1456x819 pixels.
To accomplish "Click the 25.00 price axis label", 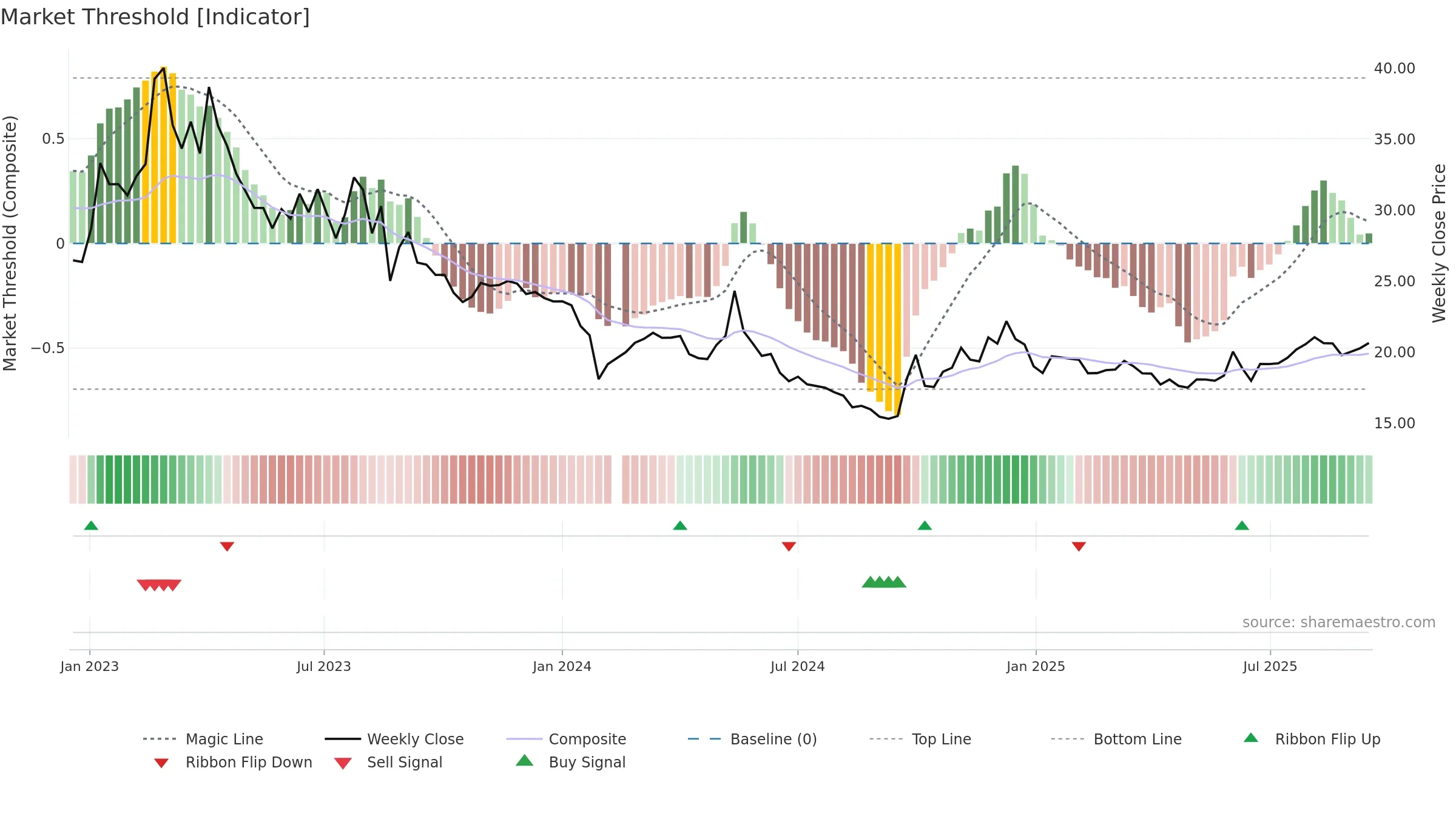I will pyautogui.click(x=1395, y=281).
